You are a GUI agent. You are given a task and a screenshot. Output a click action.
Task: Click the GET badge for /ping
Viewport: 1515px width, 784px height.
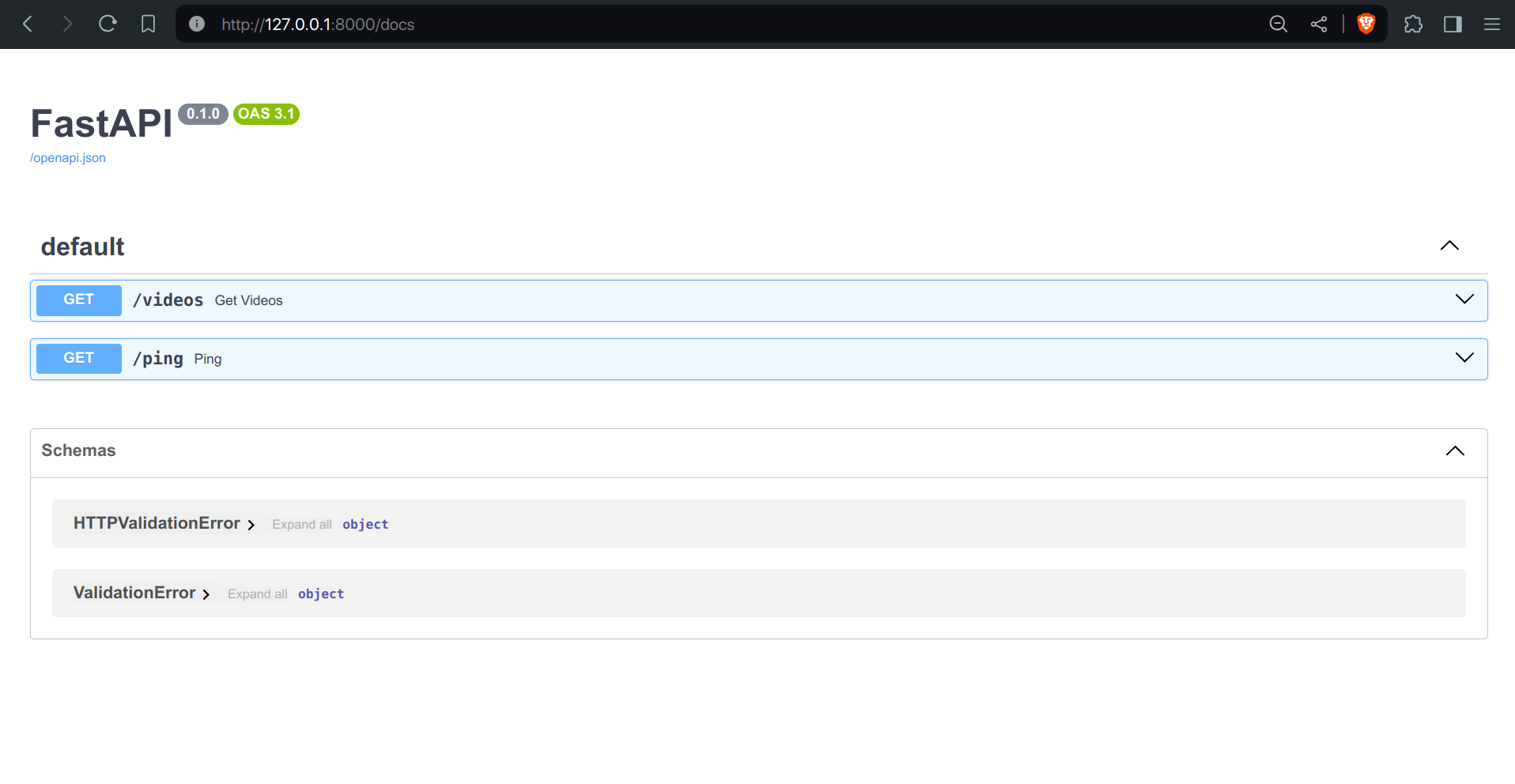click(79, 359)
